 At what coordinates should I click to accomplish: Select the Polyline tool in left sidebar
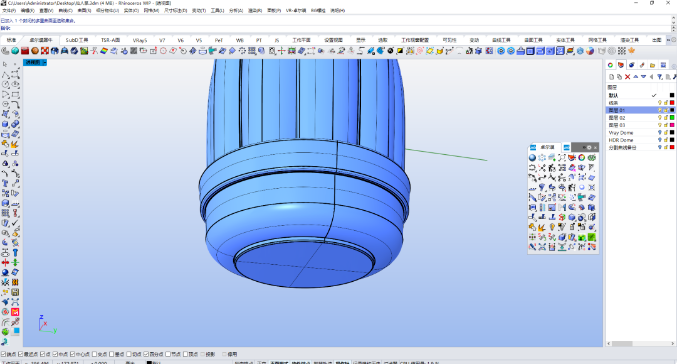tap(5, 74)
